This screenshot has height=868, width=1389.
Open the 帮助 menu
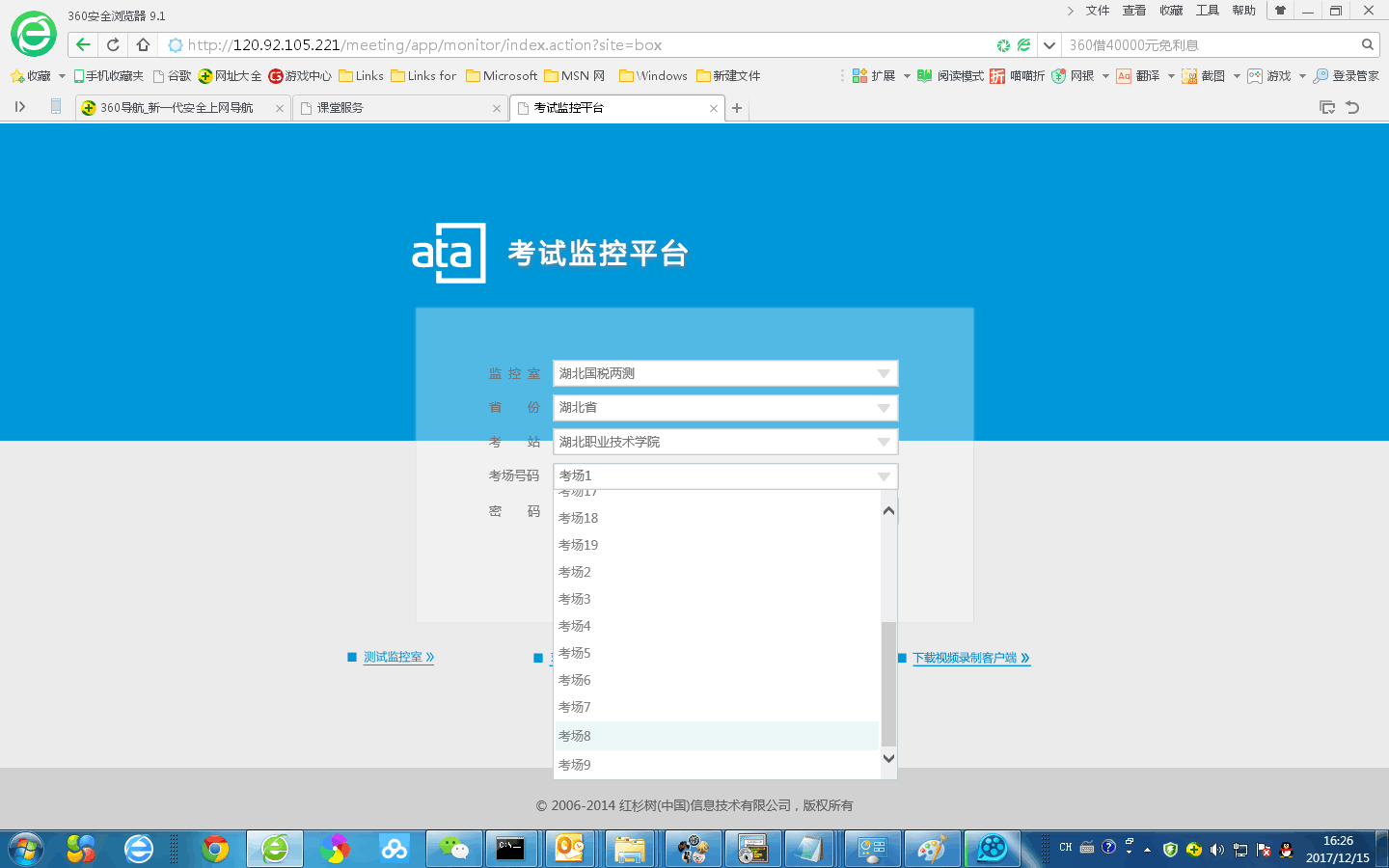pyautogui.click(x=1244, y=11)
